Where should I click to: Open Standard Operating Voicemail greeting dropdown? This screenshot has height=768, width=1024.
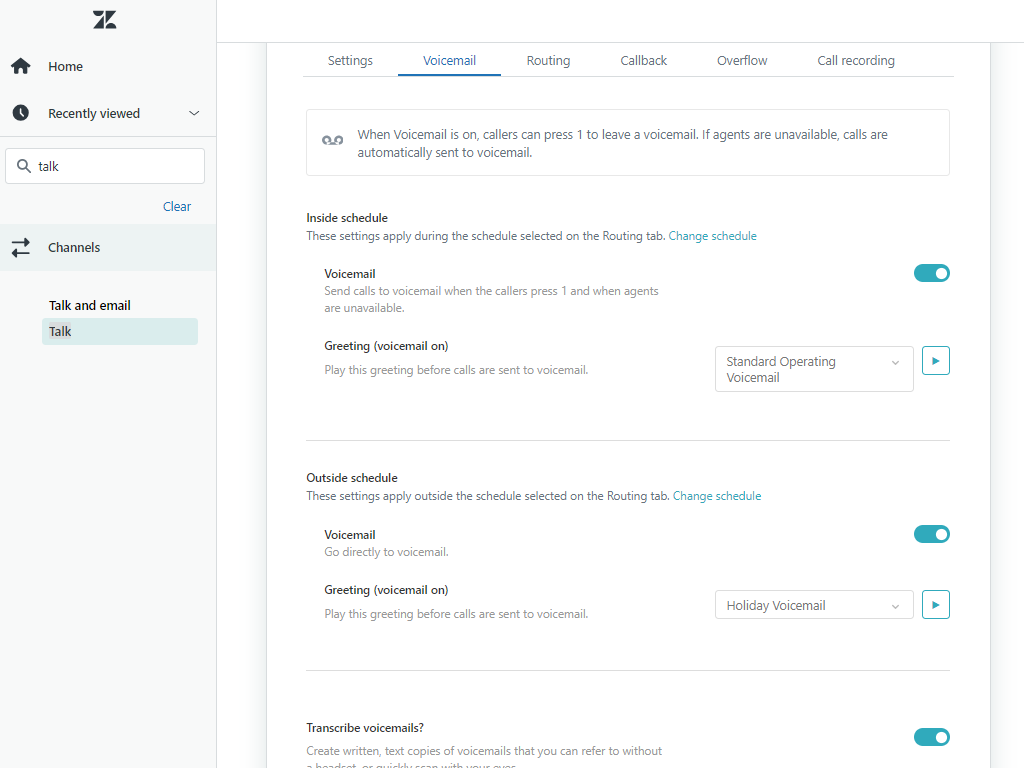coord(813,369)
